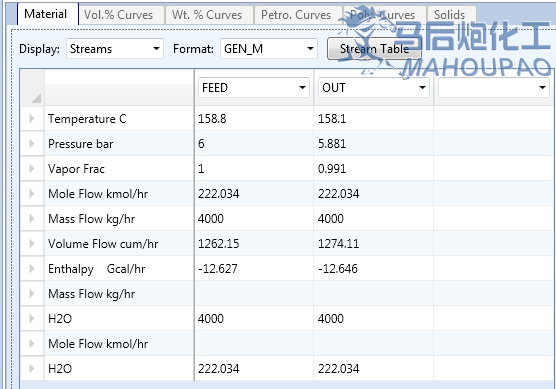Expand the Enthalpy Gcal/hr row arrow
The width and height of the screenshot is (556, 389).
click(x=32, y=268)
